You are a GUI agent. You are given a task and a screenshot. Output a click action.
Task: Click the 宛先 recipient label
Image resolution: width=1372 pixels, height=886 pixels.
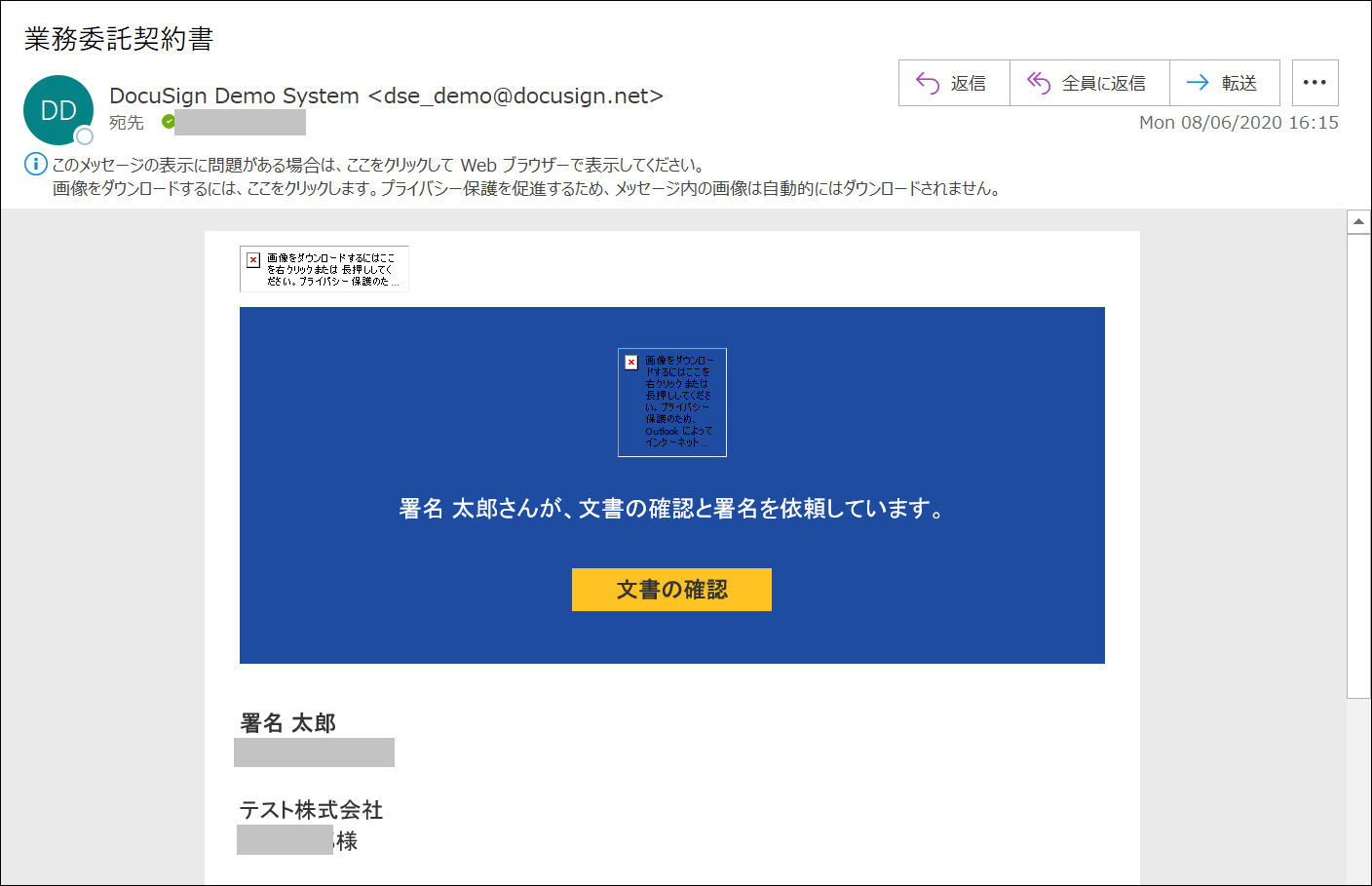click(x=127, y=123)
